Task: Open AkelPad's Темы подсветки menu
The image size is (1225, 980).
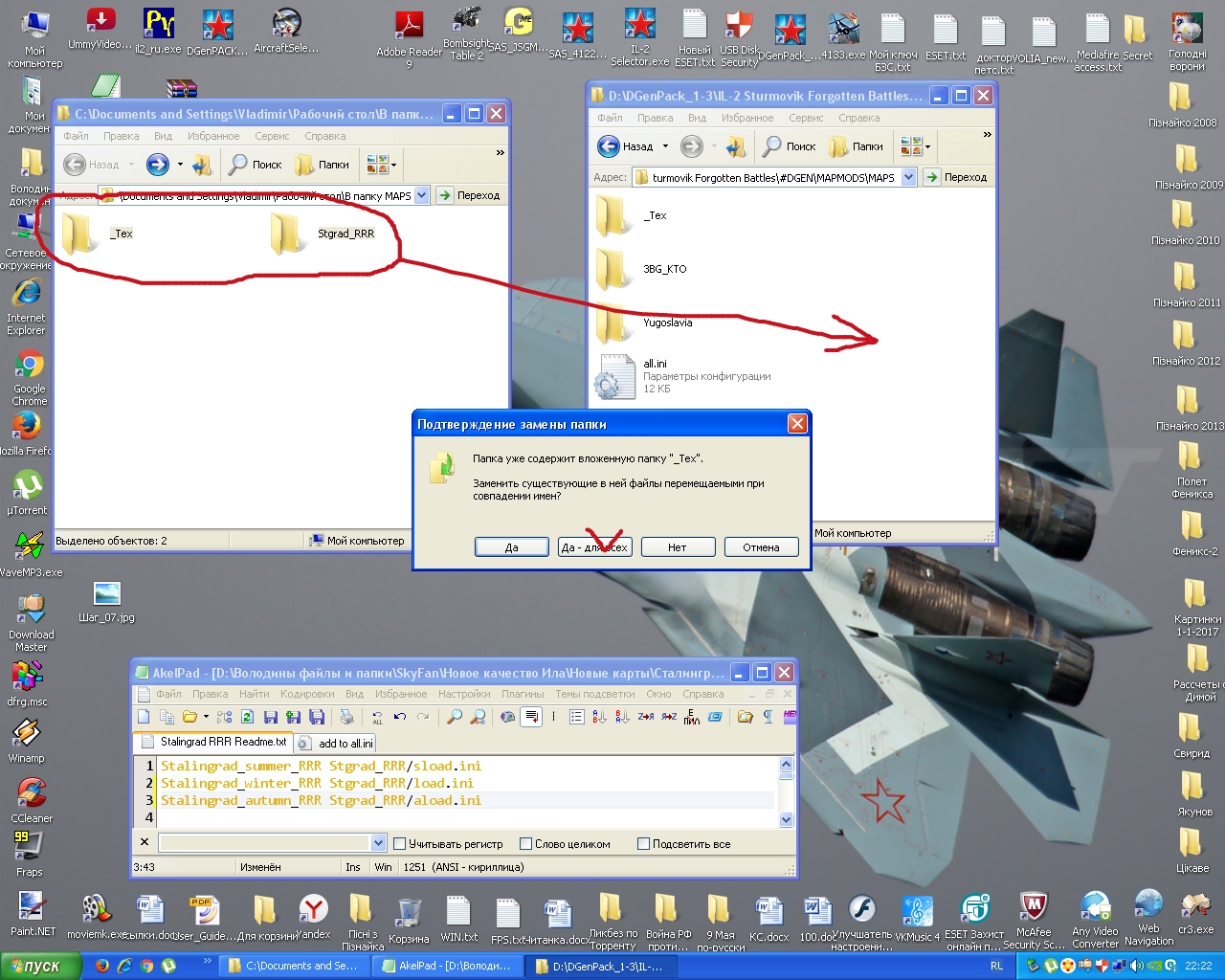Action: [595, 694]
